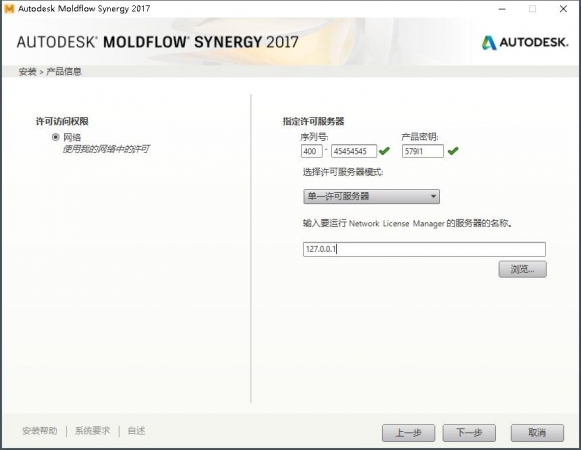Viewport: 581px width, 450px height.
Task: Minimize the installer window
Action: [x=502, y=9]
